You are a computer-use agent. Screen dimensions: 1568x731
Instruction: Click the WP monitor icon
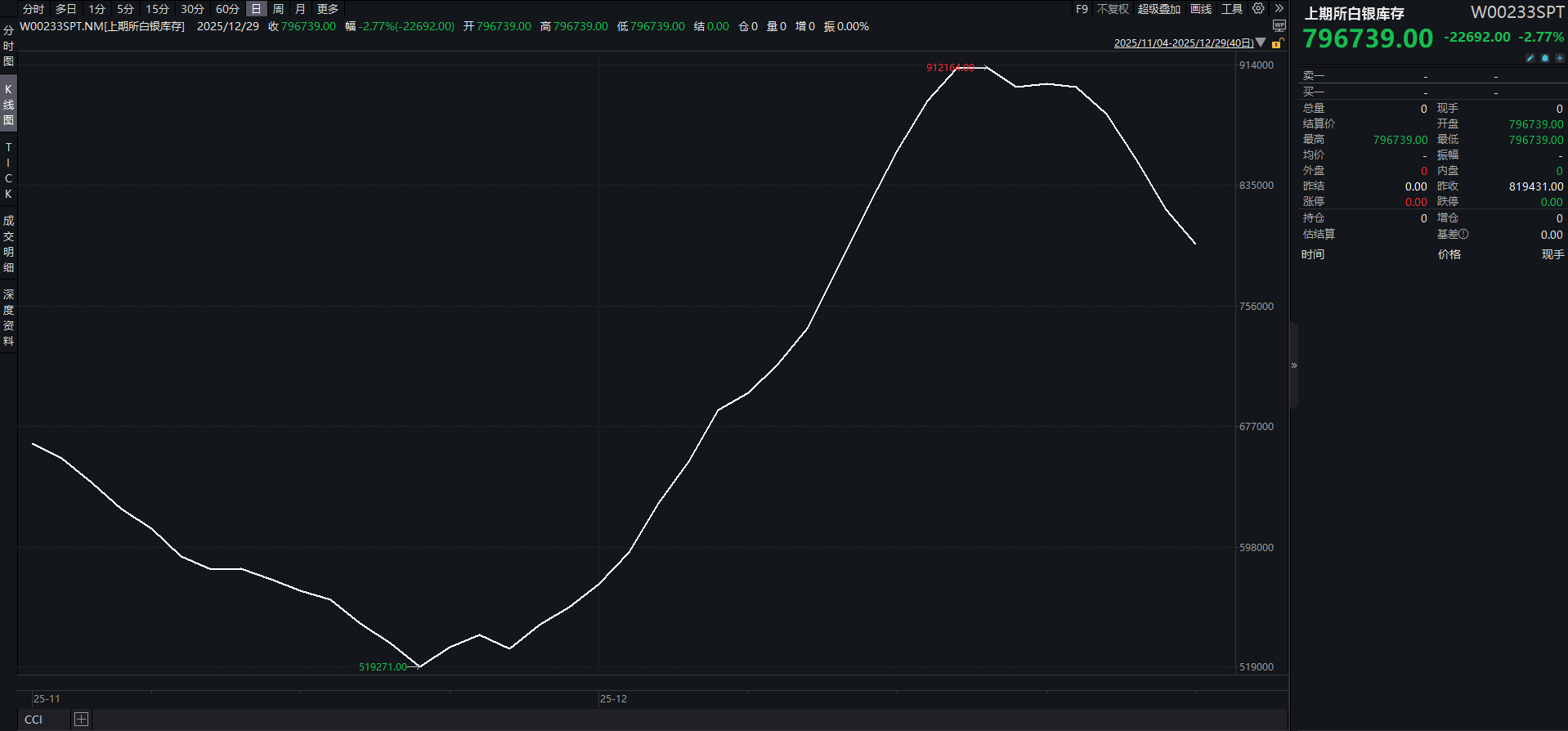pyautogui.click(x=1279, y=26)
